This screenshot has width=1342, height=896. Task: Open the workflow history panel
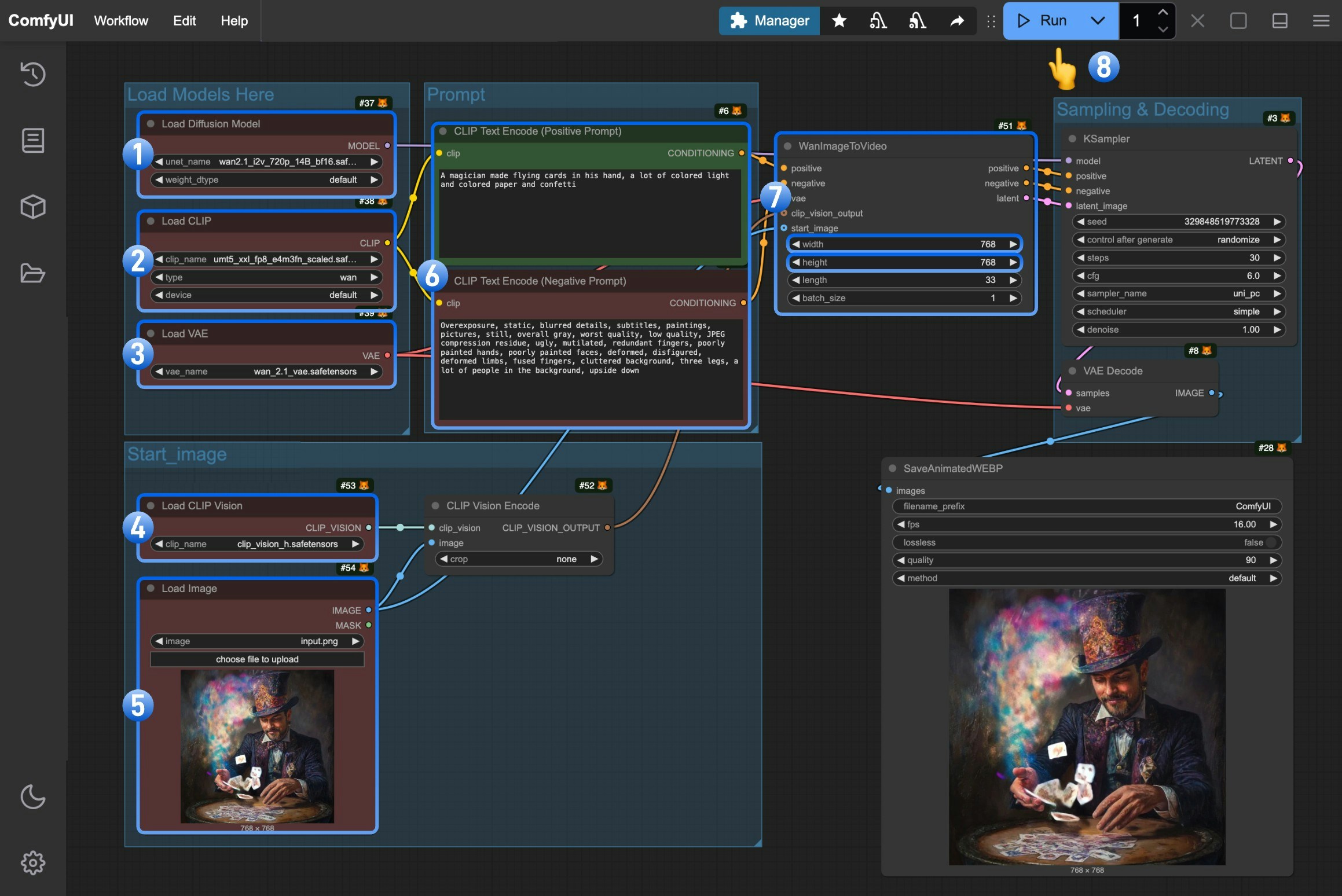(33, 74)
